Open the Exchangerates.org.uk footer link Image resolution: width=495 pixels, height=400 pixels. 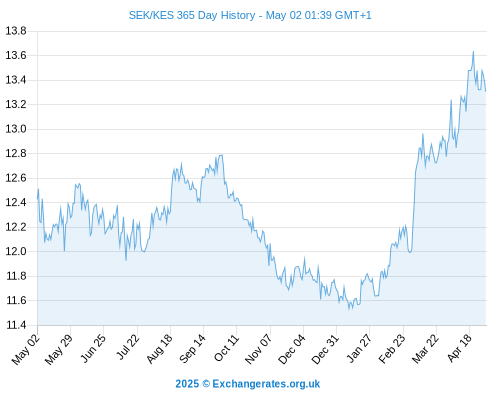247,384
